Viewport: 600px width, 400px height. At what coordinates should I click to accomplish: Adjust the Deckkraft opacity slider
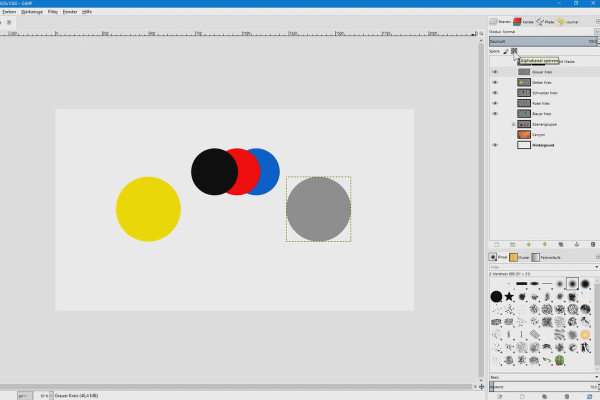click(x=543, y=41)
